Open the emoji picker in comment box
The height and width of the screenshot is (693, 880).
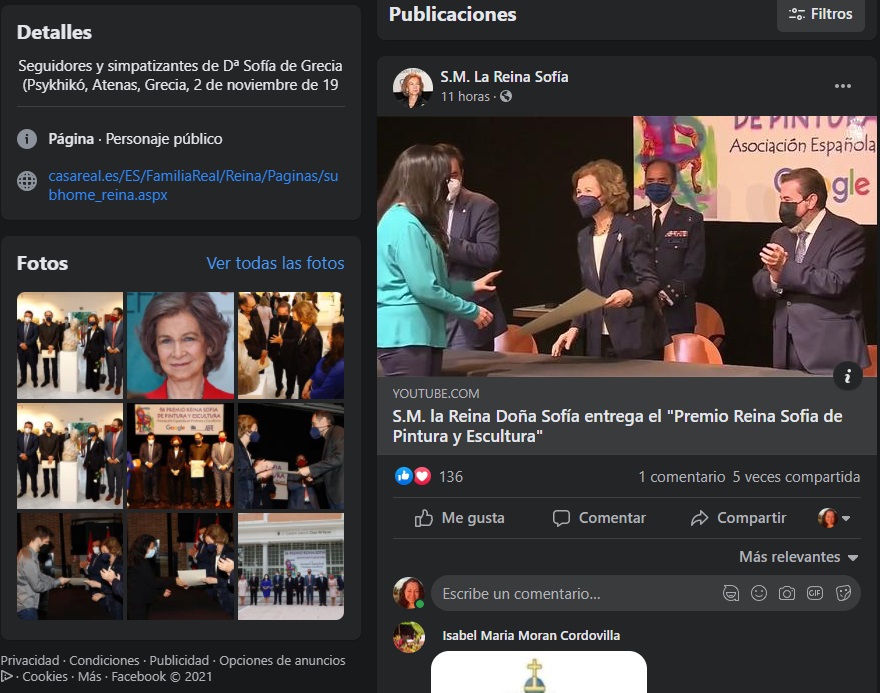(x=759, y=593)
